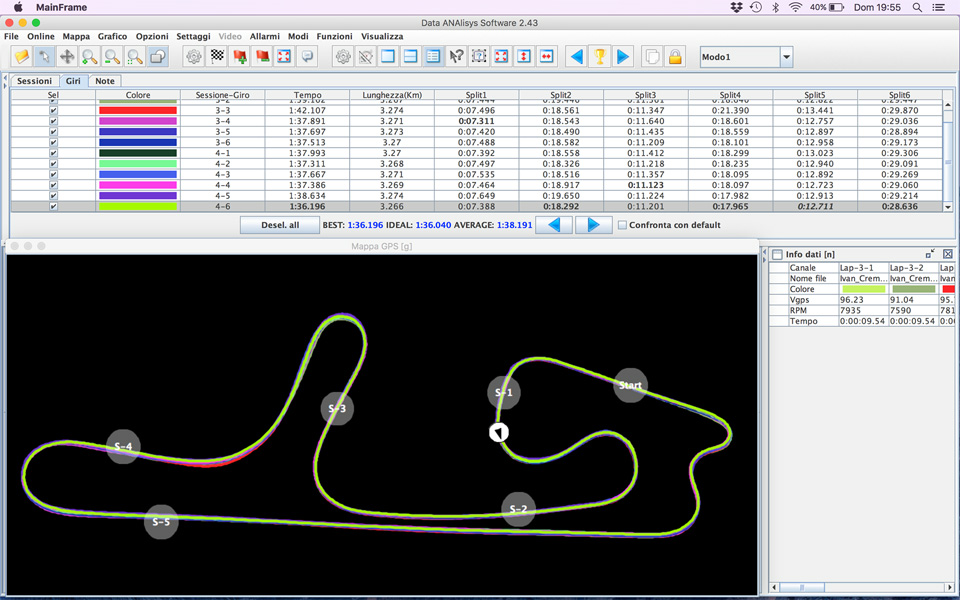Click the red color swatch of lap 3-3
This screenshot has height=600, width=960.
[138, 111]
